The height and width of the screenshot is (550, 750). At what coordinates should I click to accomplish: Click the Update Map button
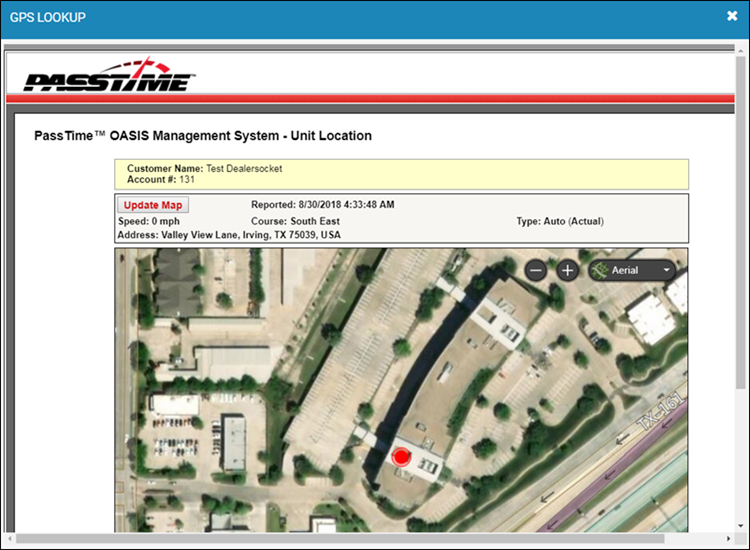click(x=153, y=205)
